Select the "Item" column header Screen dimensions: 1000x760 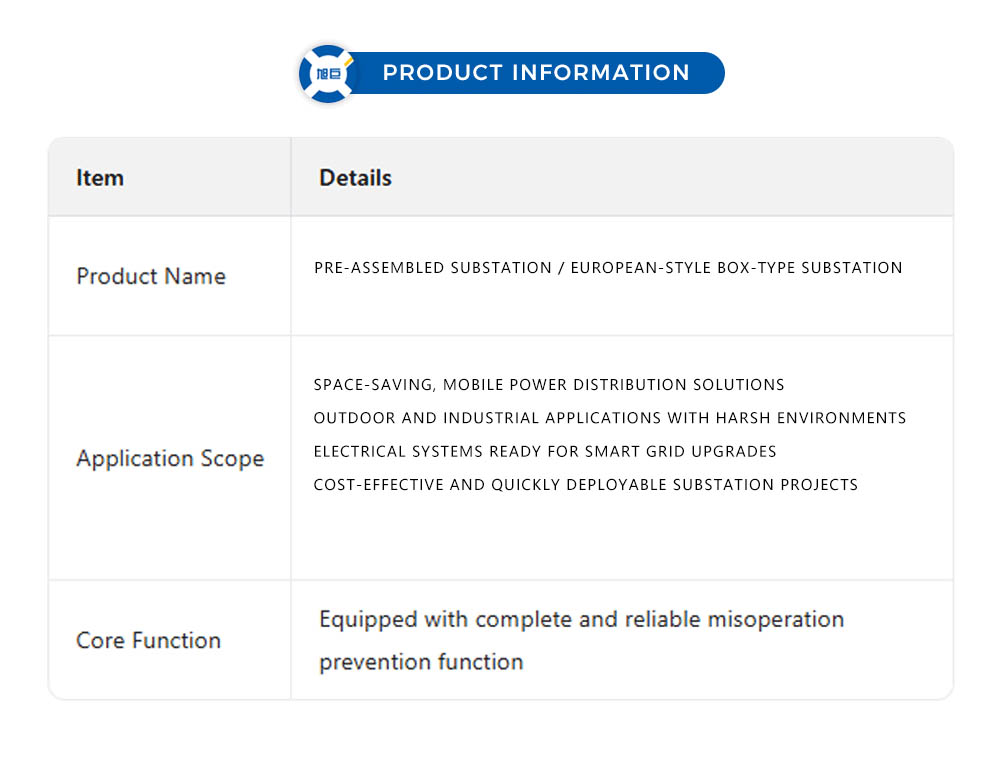100,178
